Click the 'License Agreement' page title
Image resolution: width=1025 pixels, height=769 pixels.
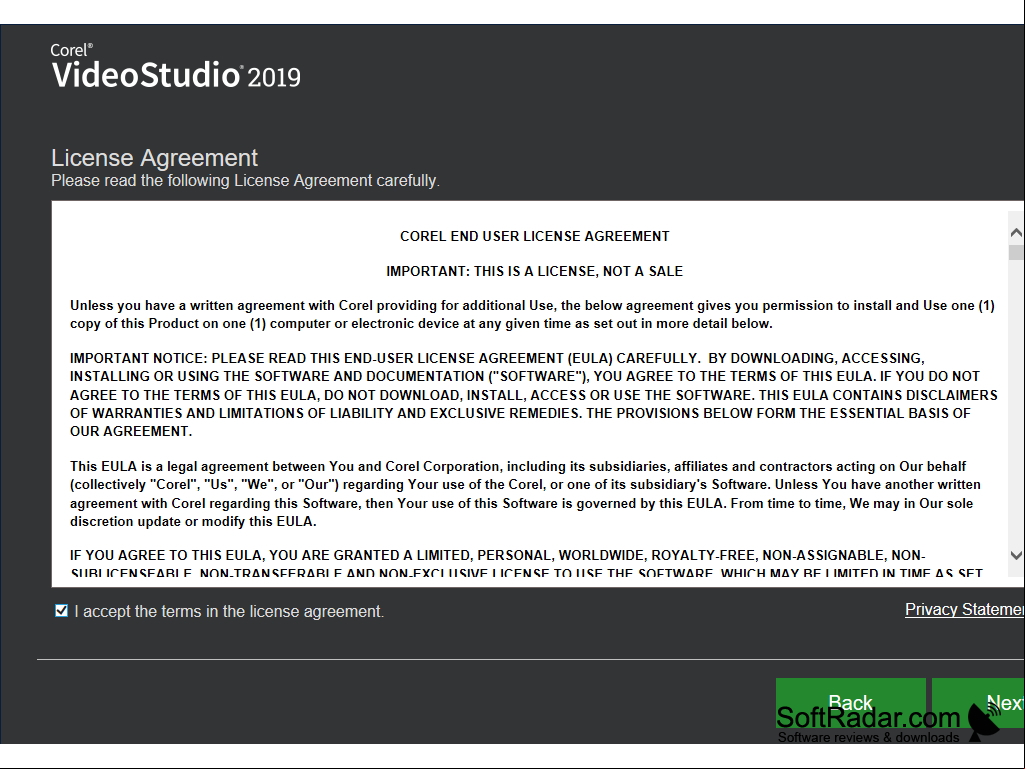coord(154,158)
